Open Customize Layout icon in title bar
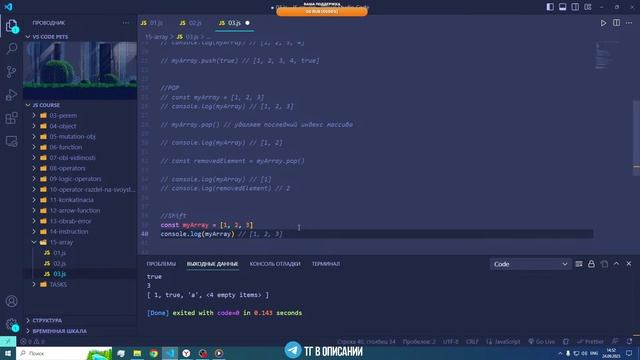Viewport: 640px width, 360px height. tap(588, 7)
